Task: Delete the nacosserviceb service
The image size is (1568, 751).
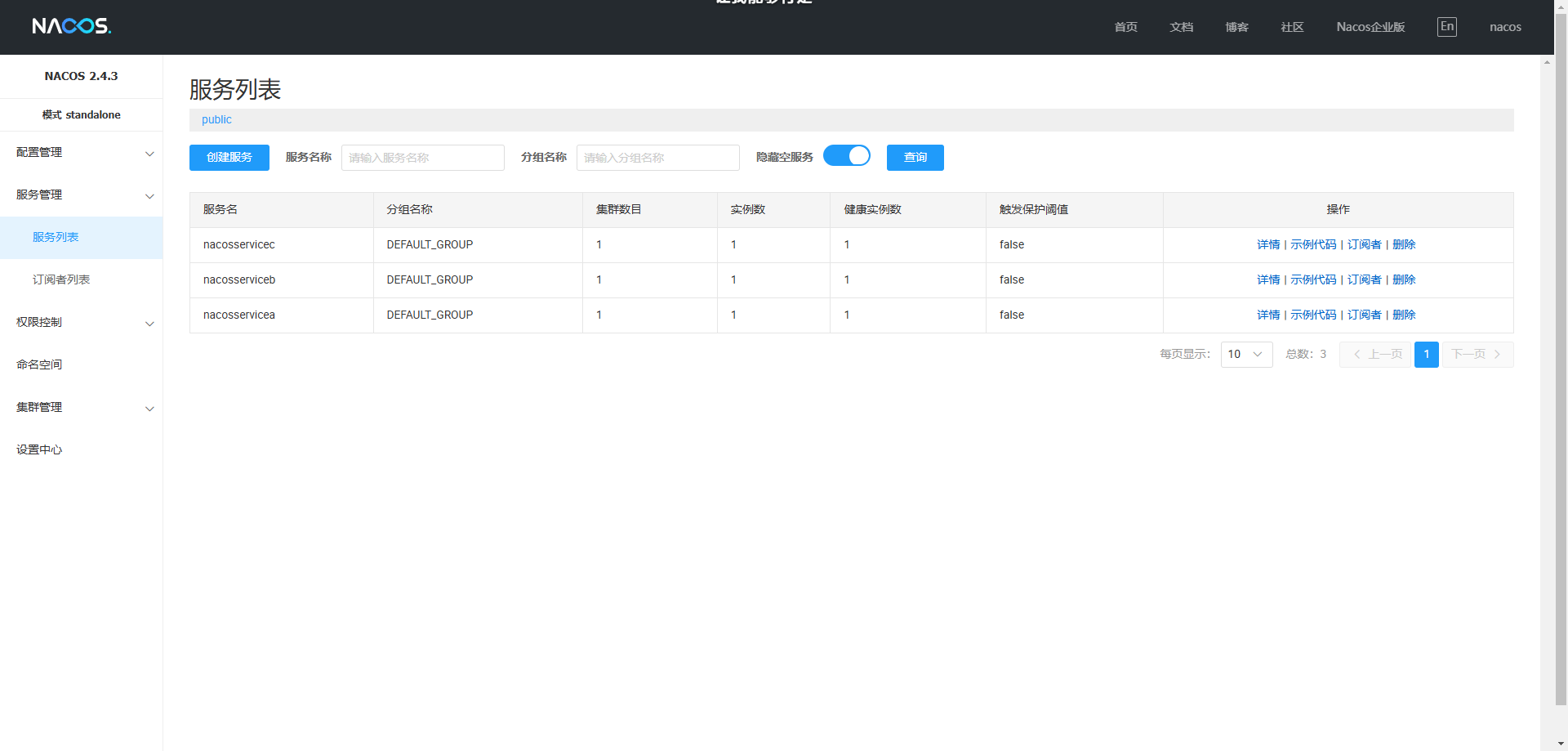Action: click(x=1404, y=279)
